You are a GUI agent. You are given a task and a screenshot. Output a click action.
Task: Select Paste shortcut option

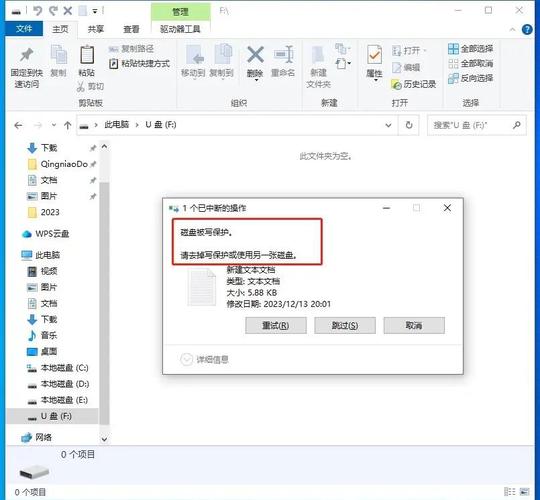[x=139, y=64]
